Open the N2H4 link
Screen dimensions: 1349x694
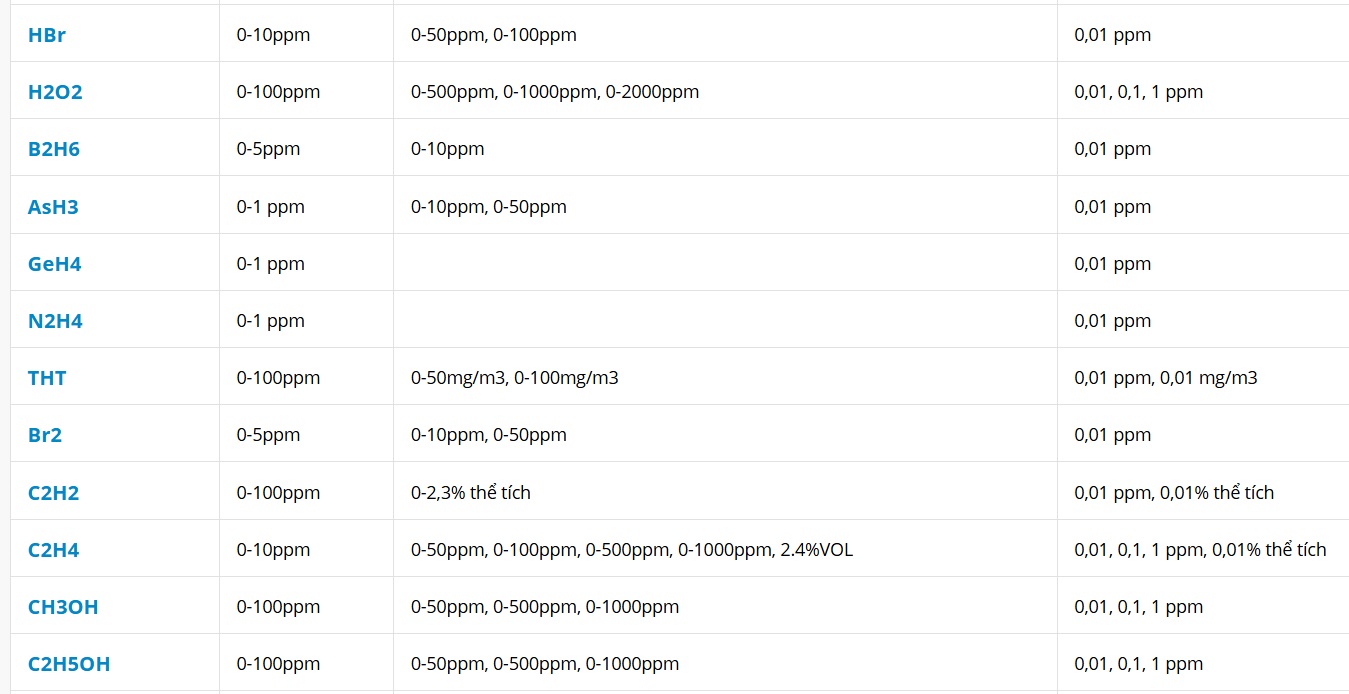(55, 321)
